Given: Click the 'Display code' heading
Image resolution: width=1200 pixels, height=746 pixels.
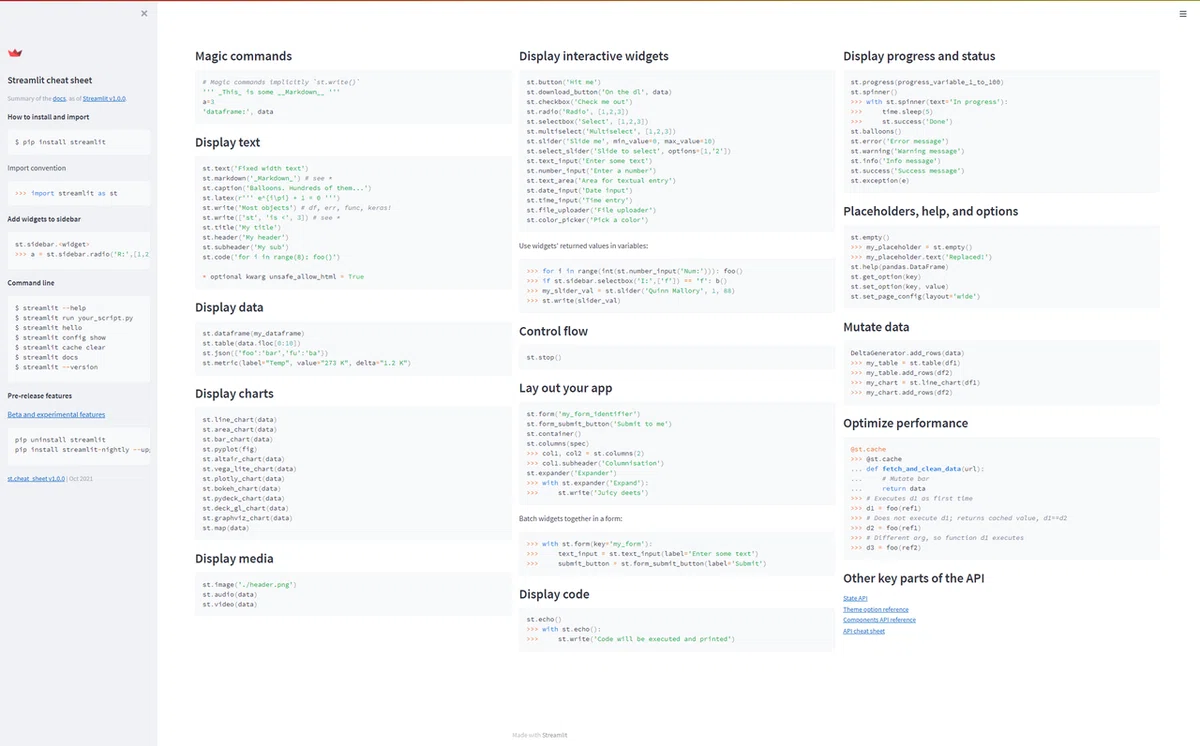Looking at the screenshot, I should [x=554, y=594].
